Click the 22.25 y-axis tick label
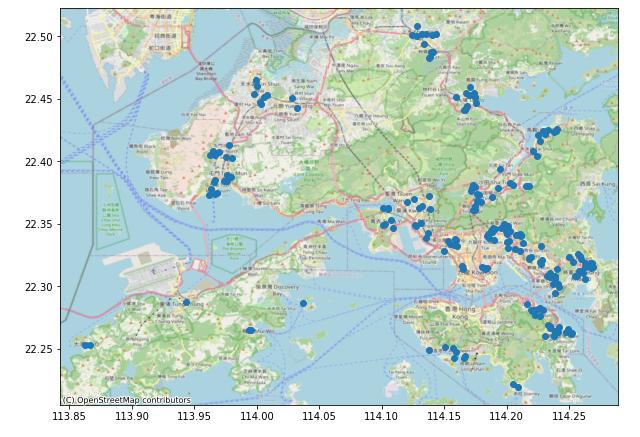Screen dimensions: 640x437 40,349
